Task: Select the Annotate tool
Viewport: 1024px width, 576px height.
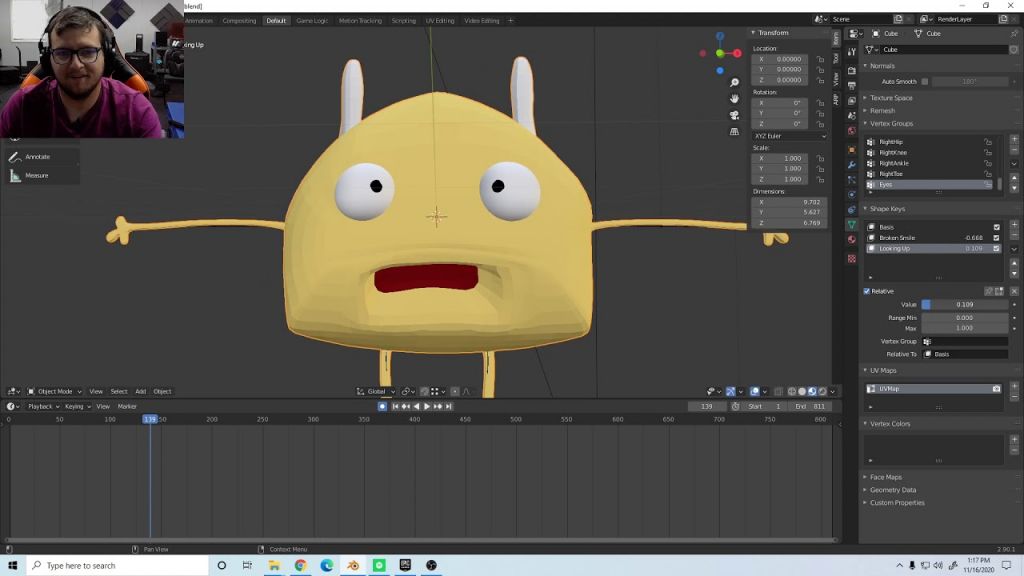Action: (37, 157)
